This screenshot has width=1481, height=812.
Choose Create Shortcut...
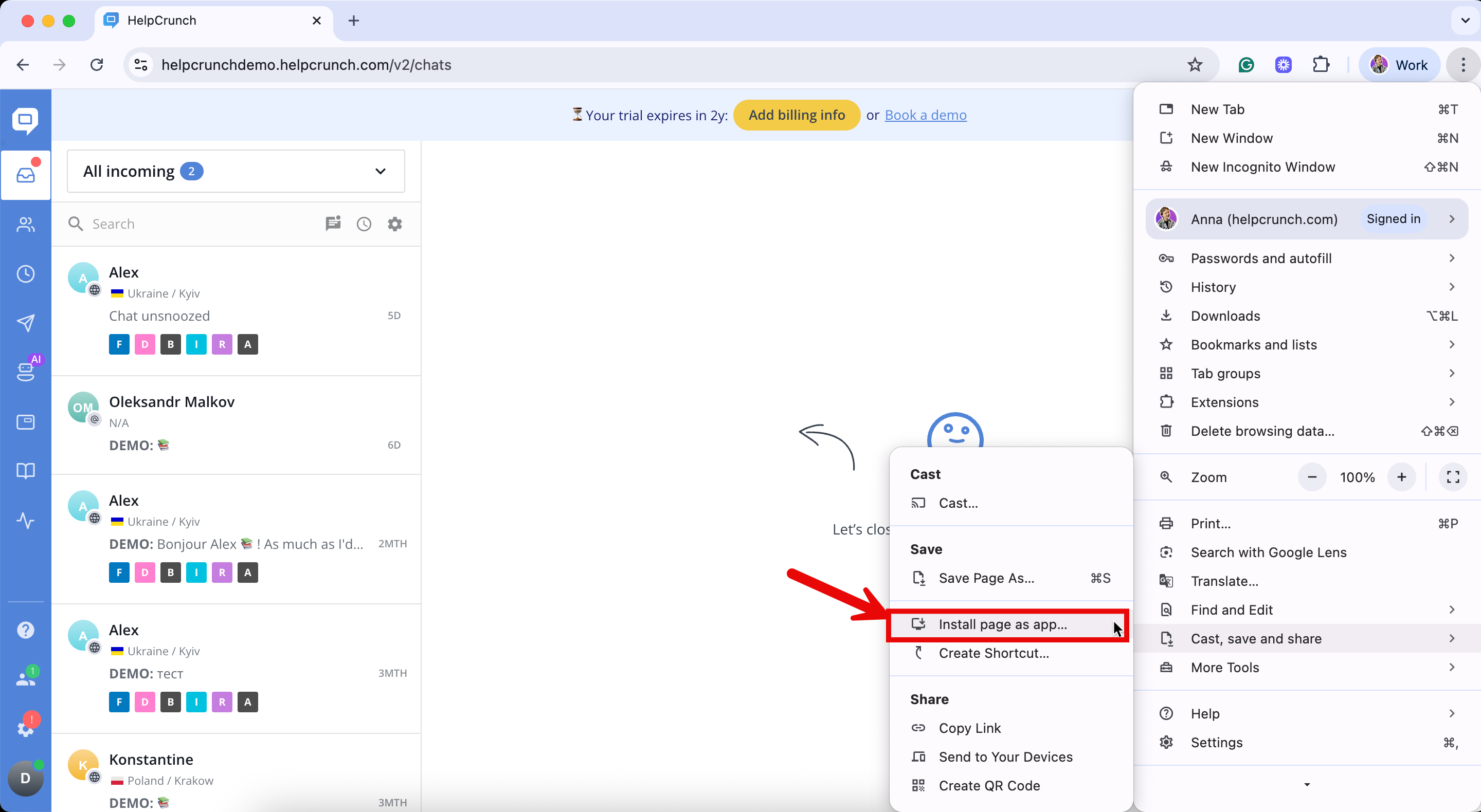1010,653
